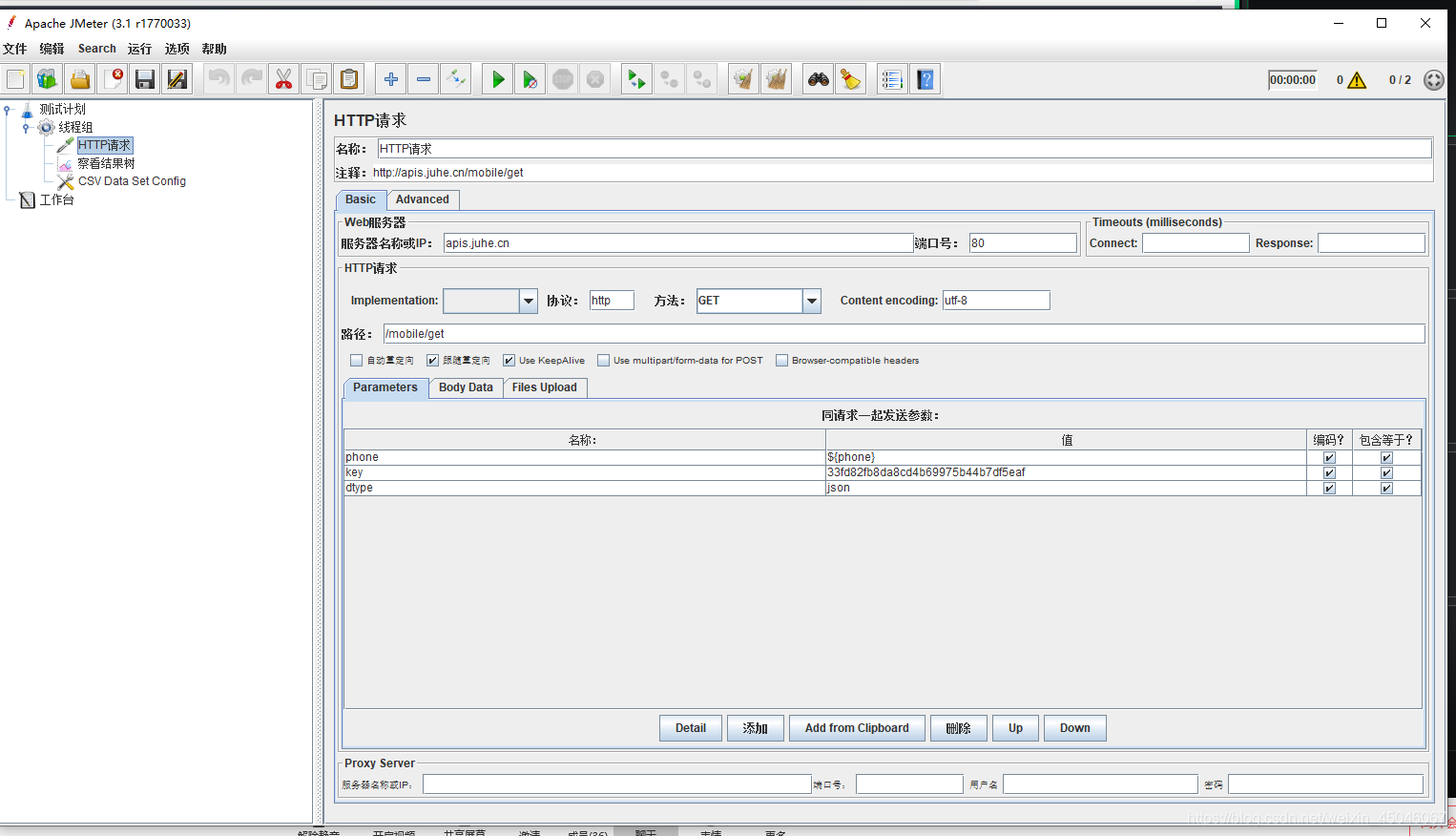Open the 选项 menu

tap(177, 49)
